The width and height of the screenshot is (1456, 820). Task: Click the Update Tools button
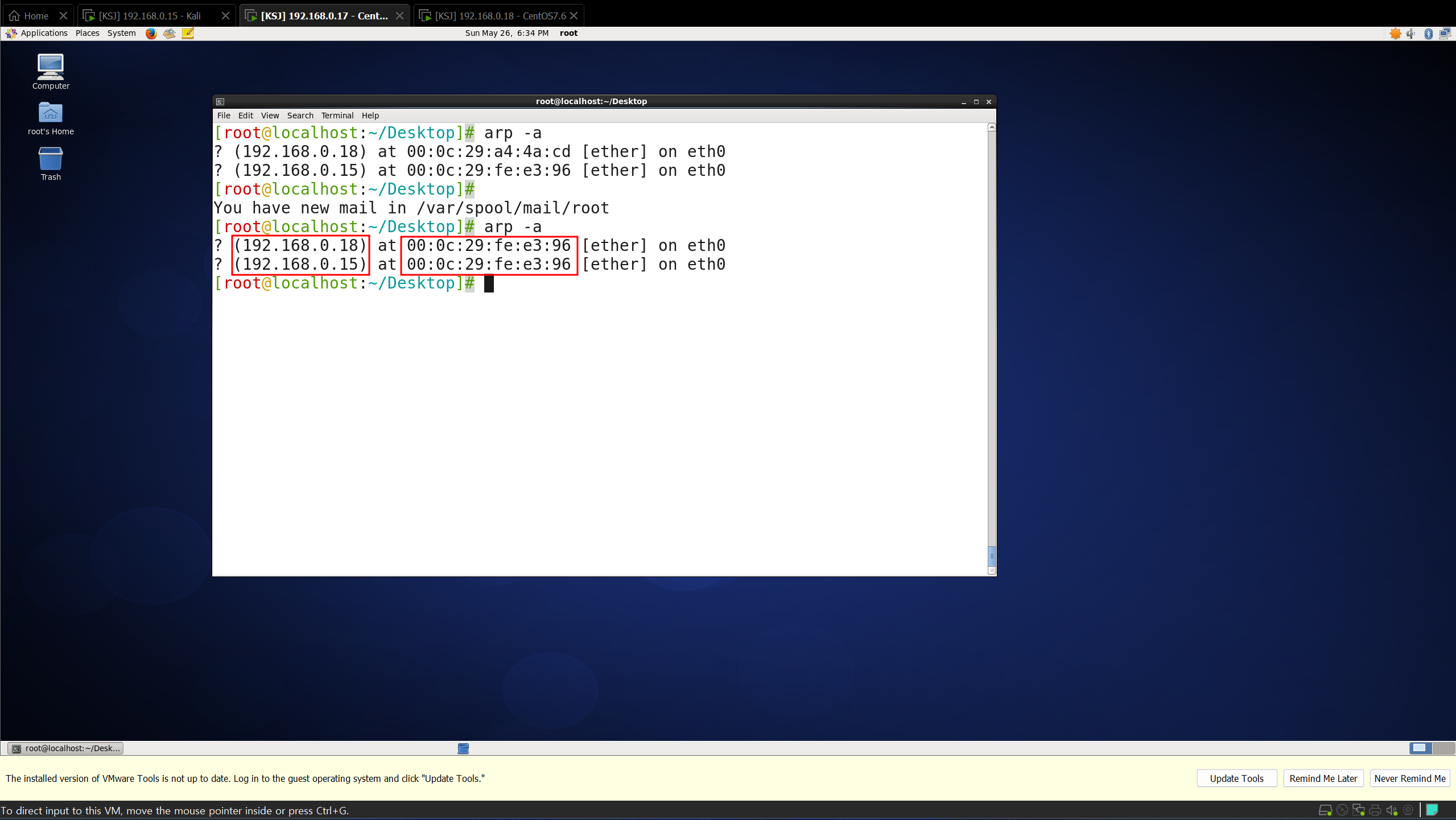click(x=1236, y=778)
